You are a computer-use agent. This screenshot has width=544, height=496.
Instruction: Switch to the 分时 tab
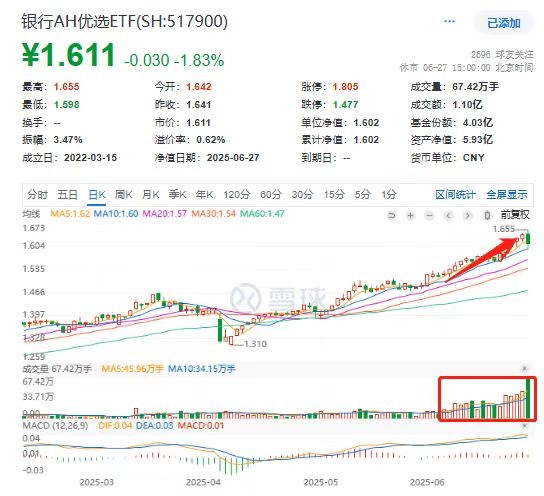point(37,195)
